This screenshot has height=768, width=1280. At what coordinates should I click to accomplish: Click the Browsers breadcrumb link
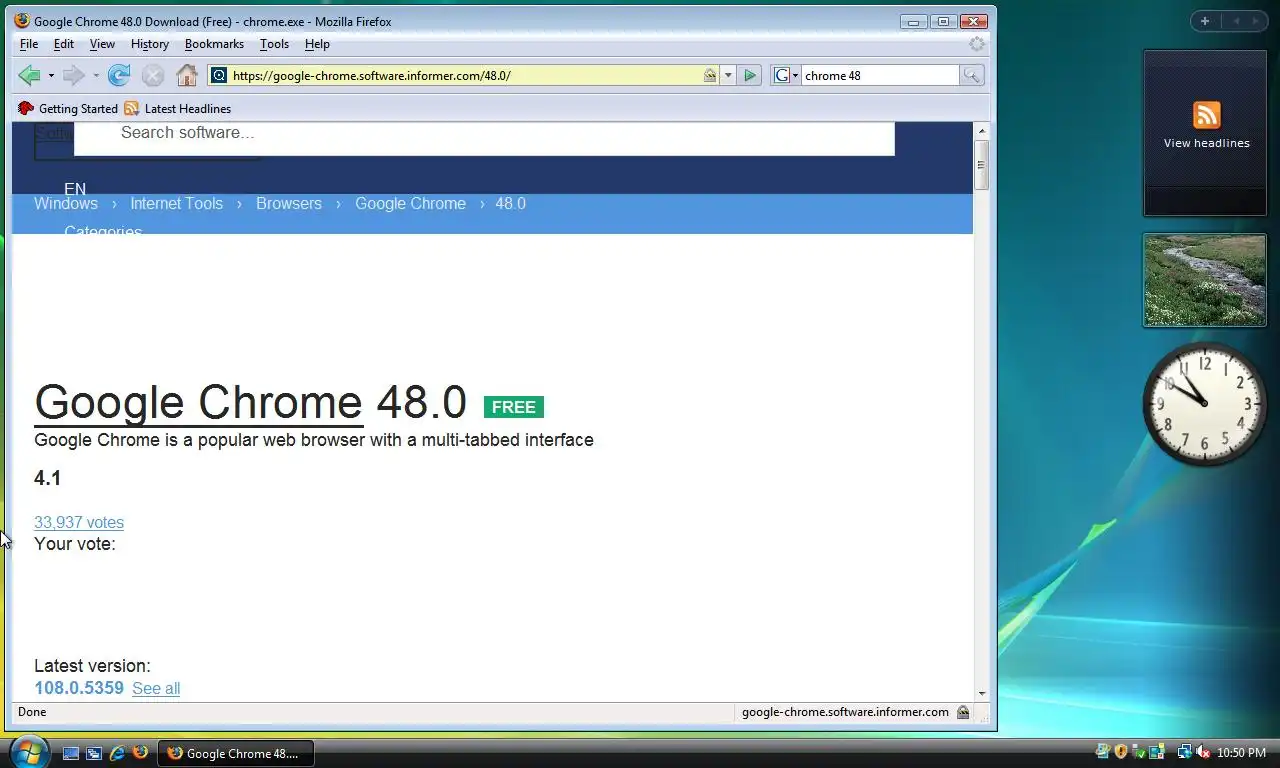289,203
